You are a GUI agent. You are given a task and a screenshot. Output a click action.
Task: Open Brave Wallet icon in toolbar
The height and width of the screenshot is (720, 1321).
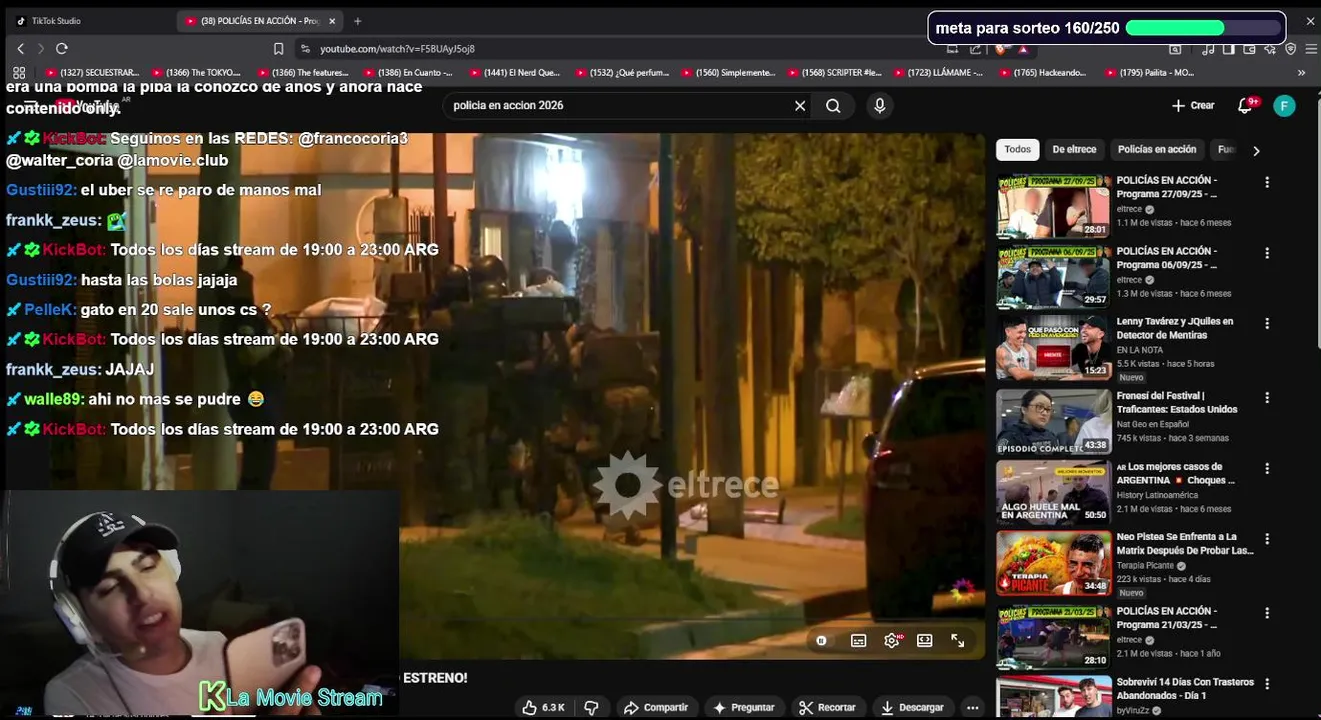point(1250,49)
